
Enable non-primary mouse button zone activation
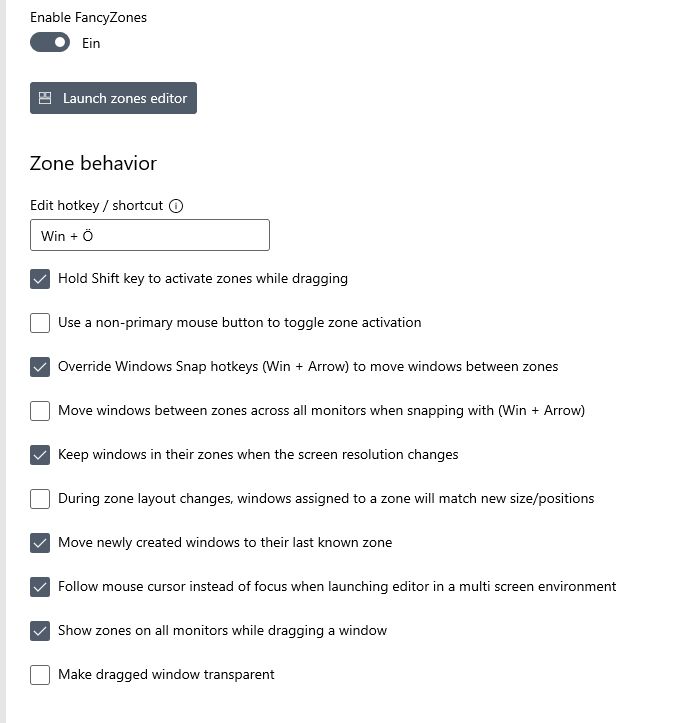[40, 323]
